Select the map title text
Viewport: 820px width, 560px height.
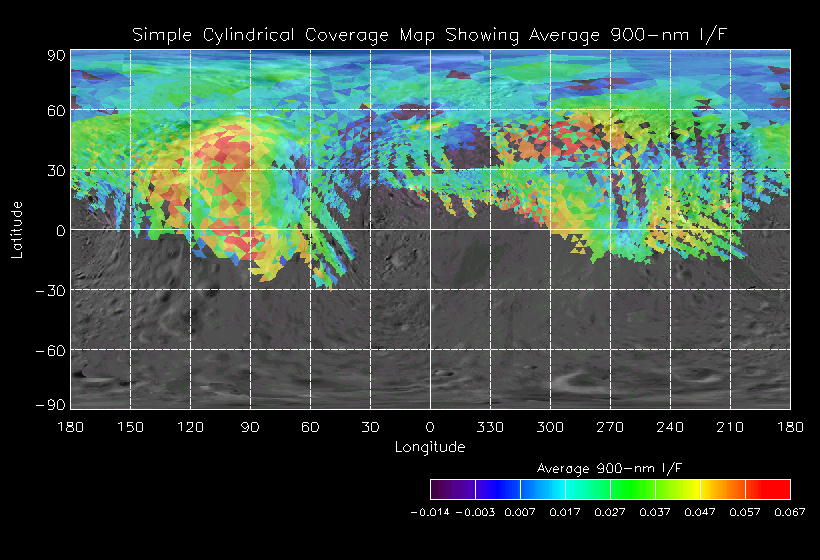point(429,35)
